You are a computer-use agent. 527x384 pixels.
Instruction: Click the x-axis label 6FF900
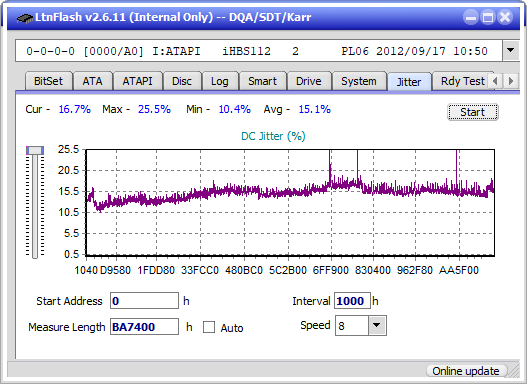pos(331,270)
